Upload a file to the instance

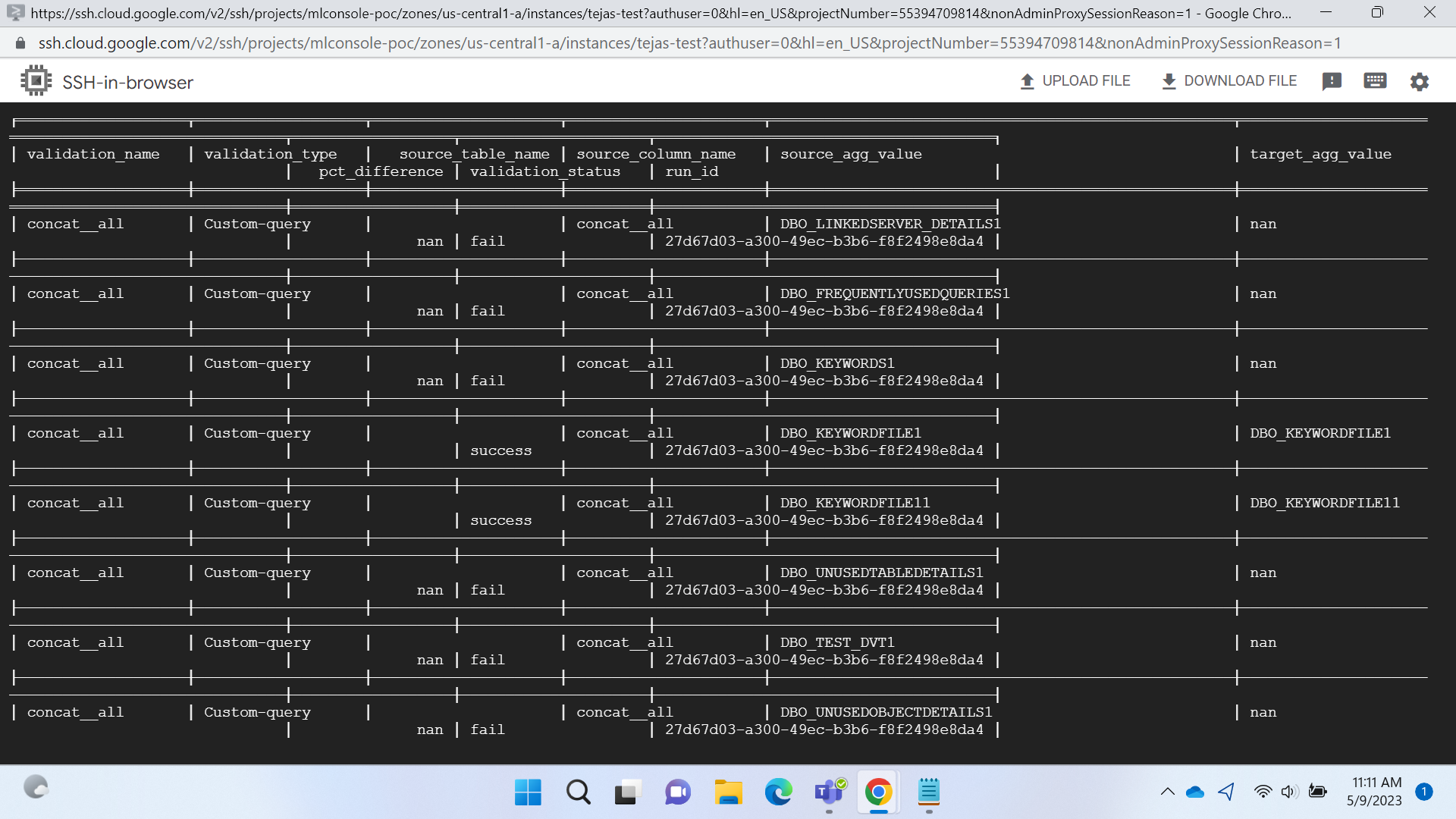click(1075, 81)
